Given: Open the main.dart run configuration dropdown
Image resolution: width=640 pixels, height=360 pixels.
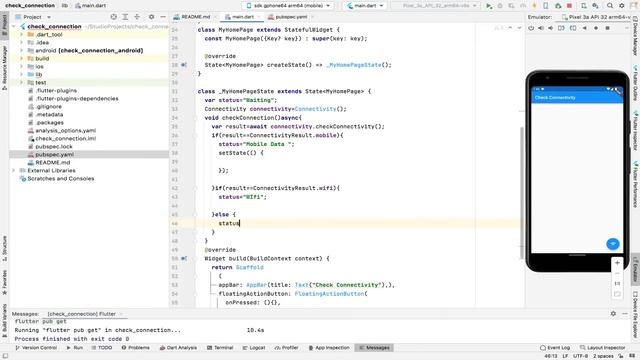Looking at the screenshot, I should click(x=365, y=6).
